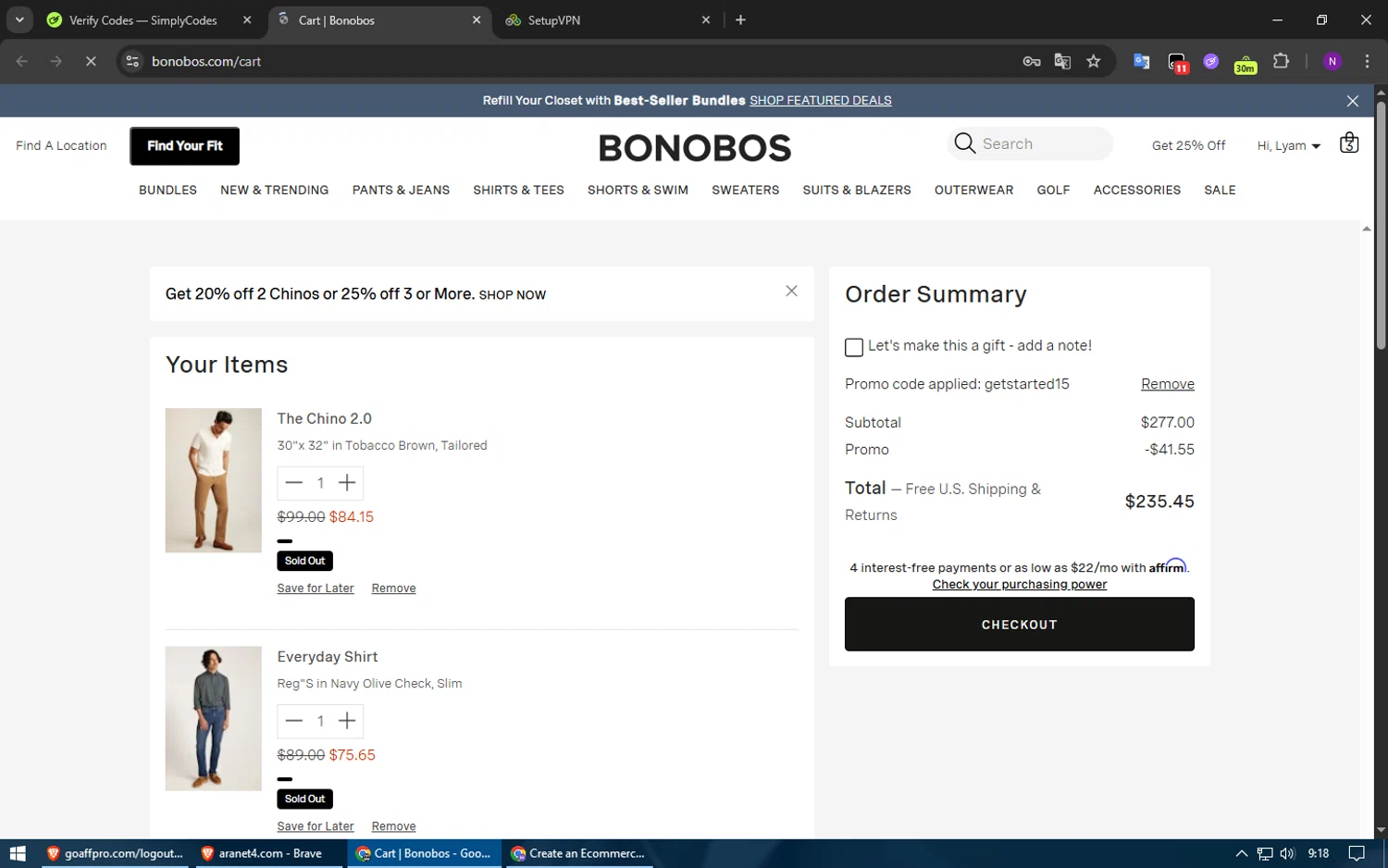Open SHORTS & SWIM menu

click(638, 190)
